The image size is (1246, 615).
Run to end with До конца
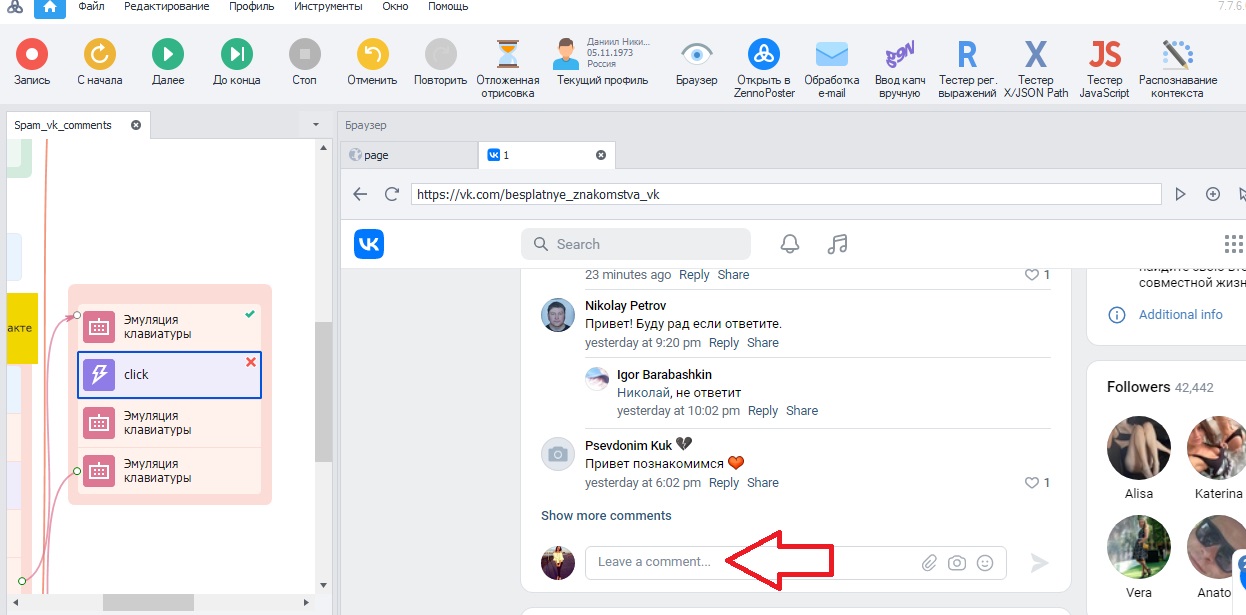237,62
